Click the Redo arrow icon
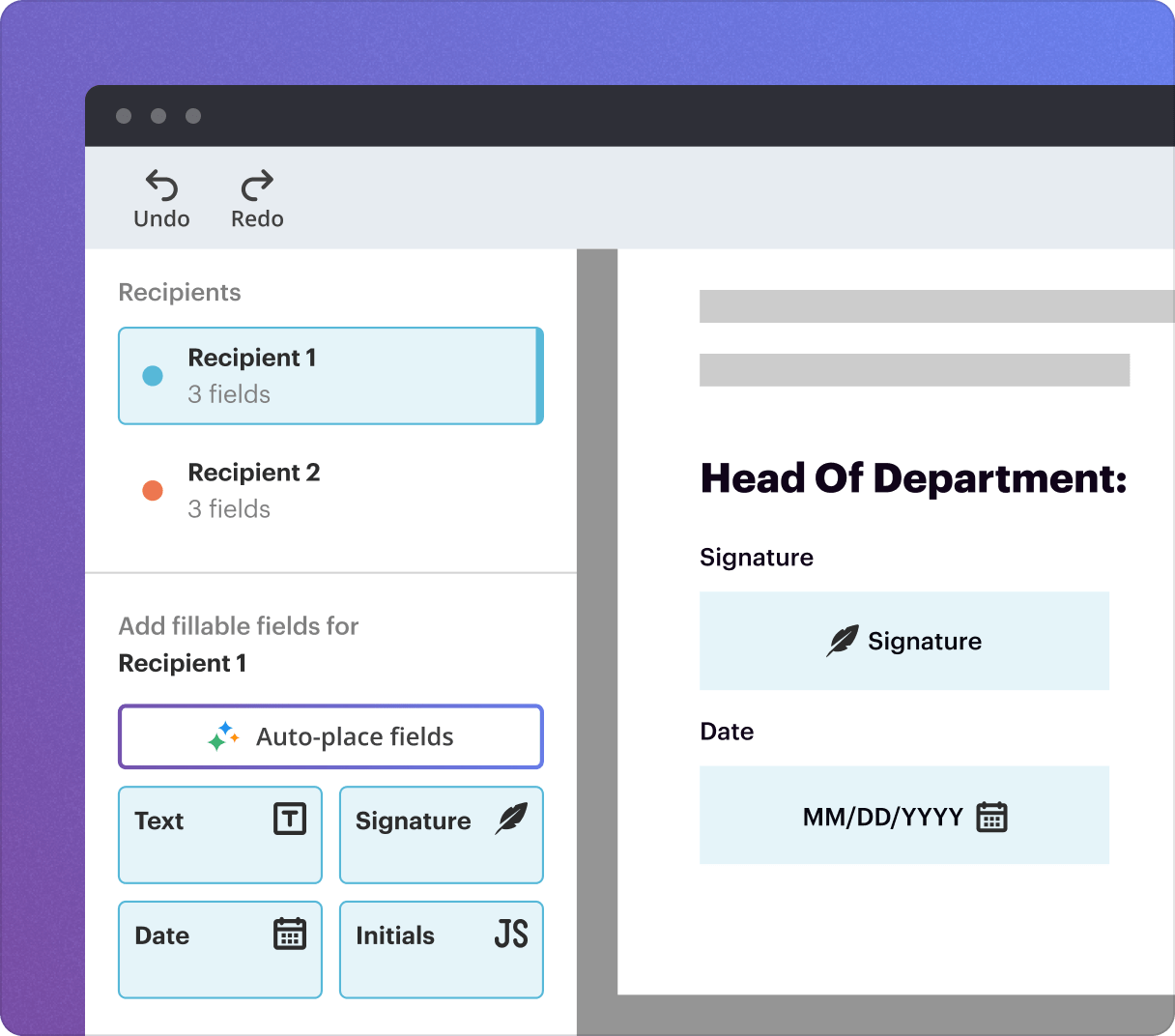The image size is (1175, 1036). click(x=255, y=186)
